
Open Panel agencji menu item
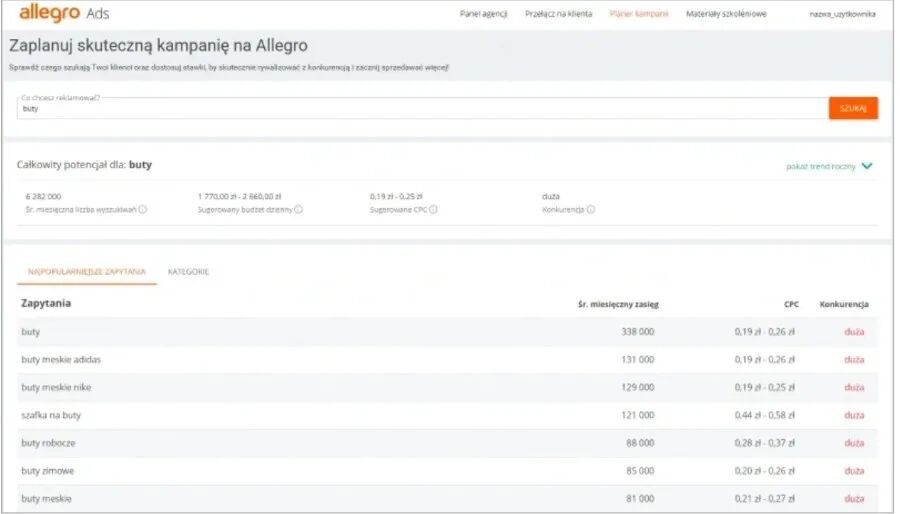point(483,14)
